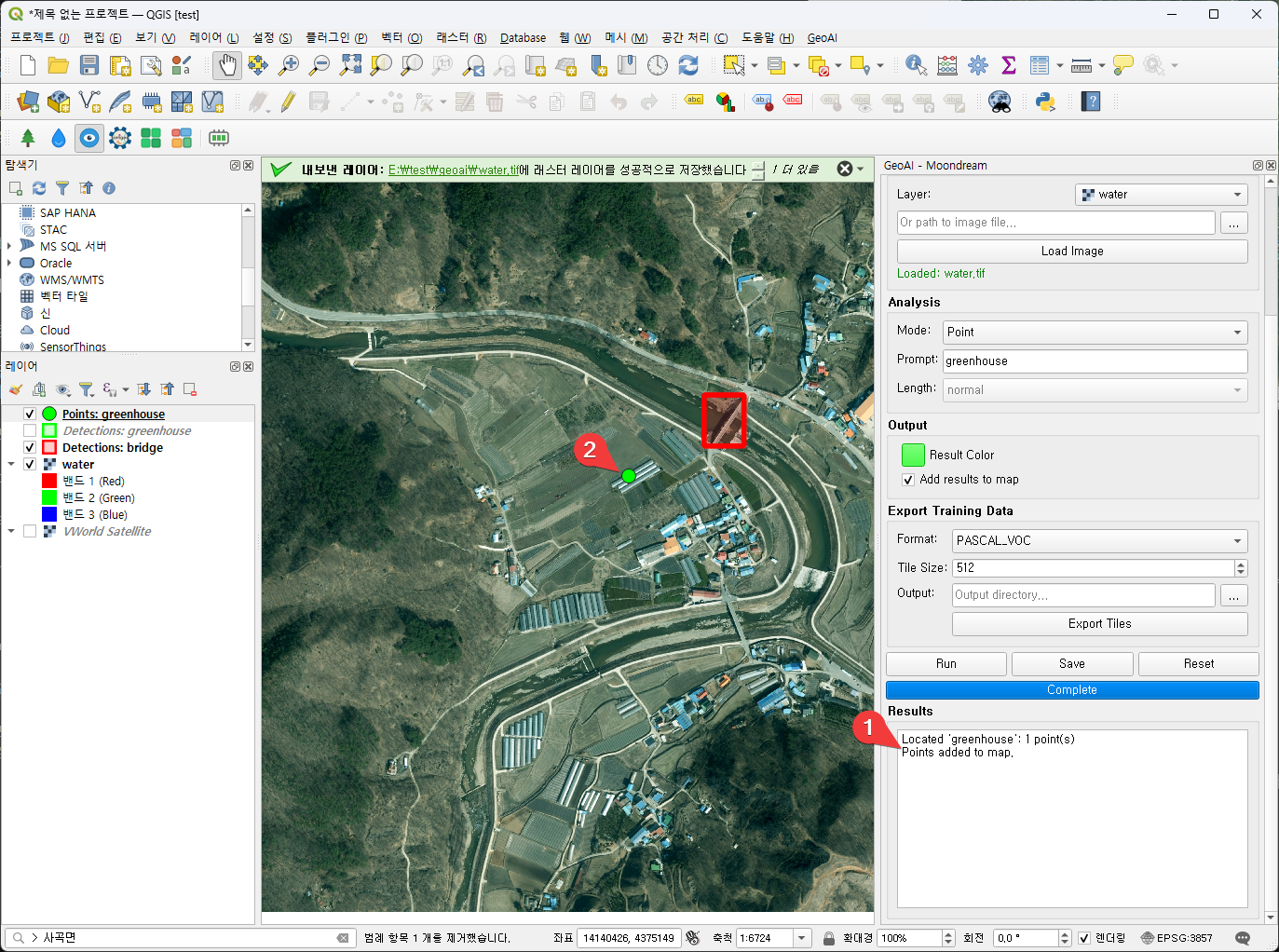Open the Format dropdown showing PASCAL_VOC
This screenshot has height=952, width=1279.
point(1099,541)
